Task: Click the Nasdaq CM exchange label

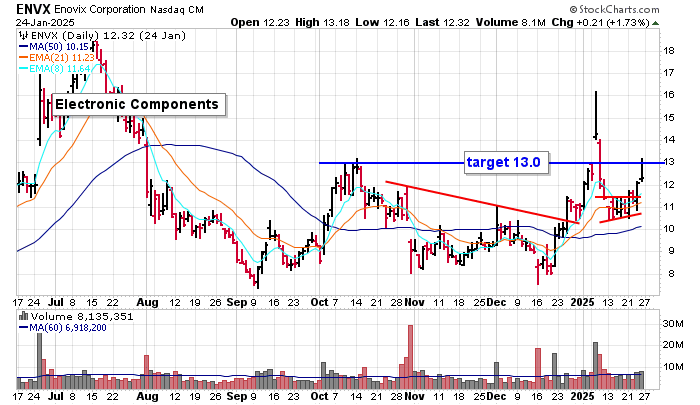Action: [x=177, y=9]
